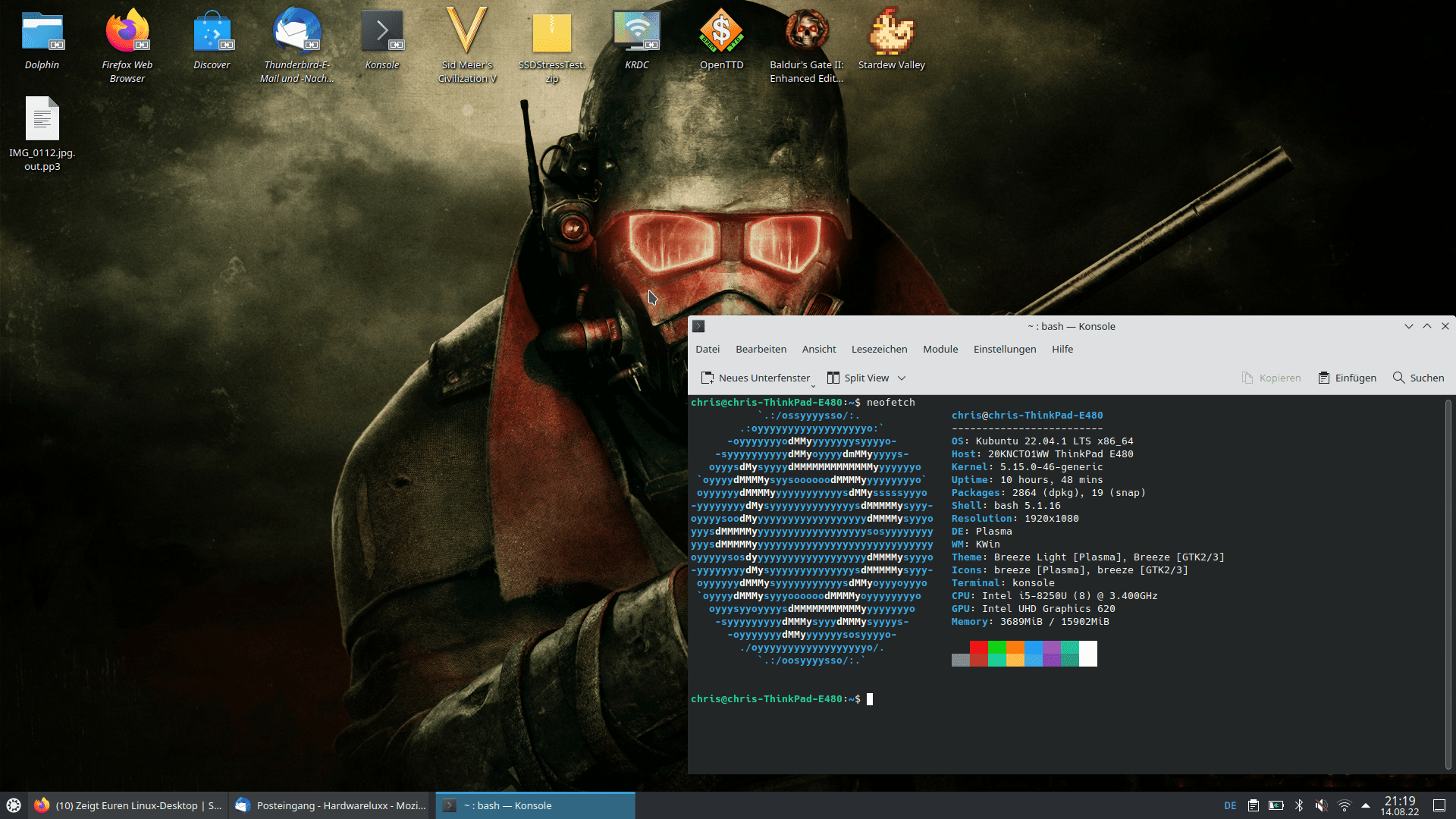Click the Konsole terminal vertical scrollbar
The image size is (1456, 819).
pyautogui.click(x=1448, y=584)
